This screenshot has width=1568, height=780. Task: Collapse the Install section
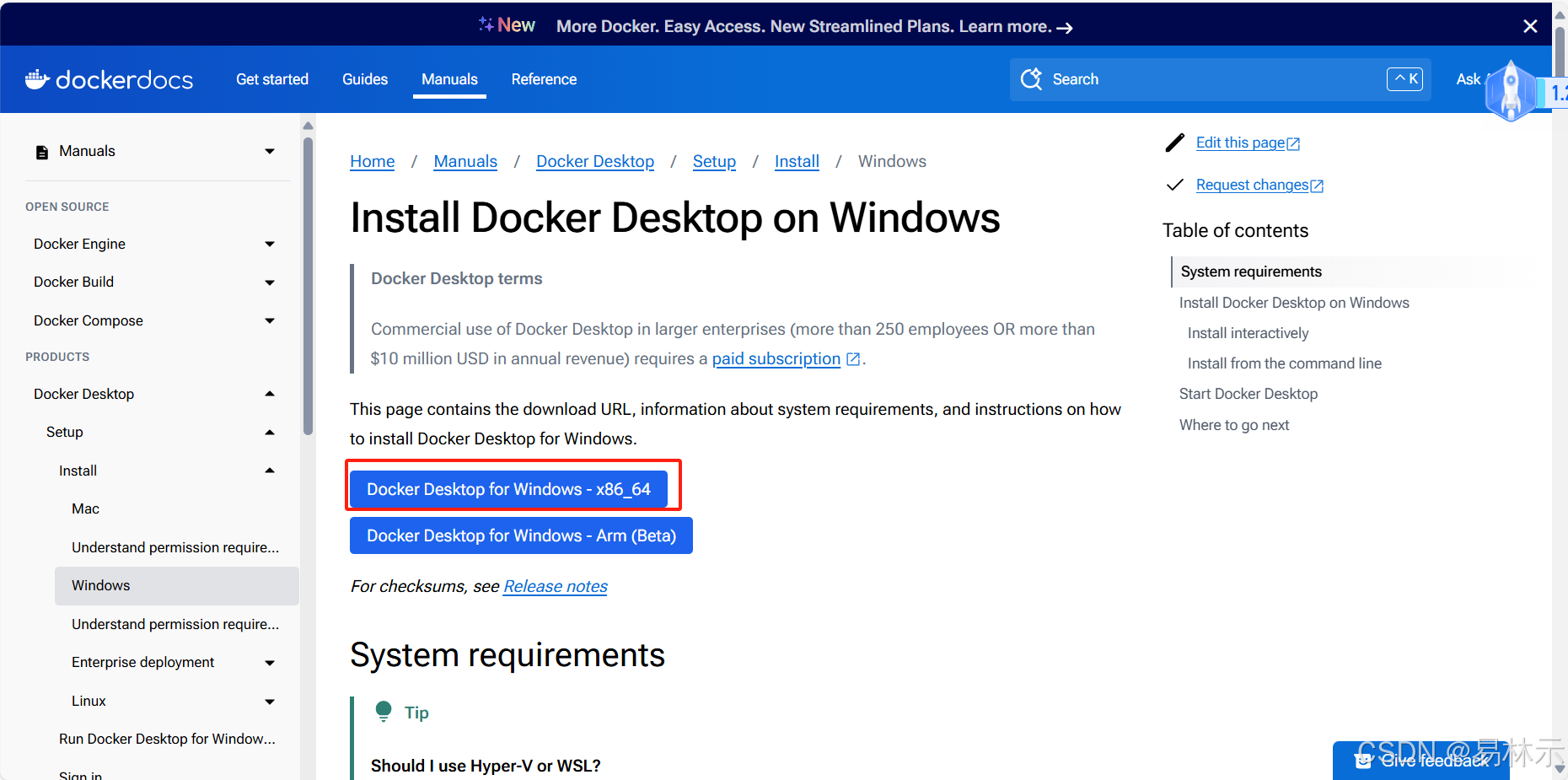coord(270,471)
